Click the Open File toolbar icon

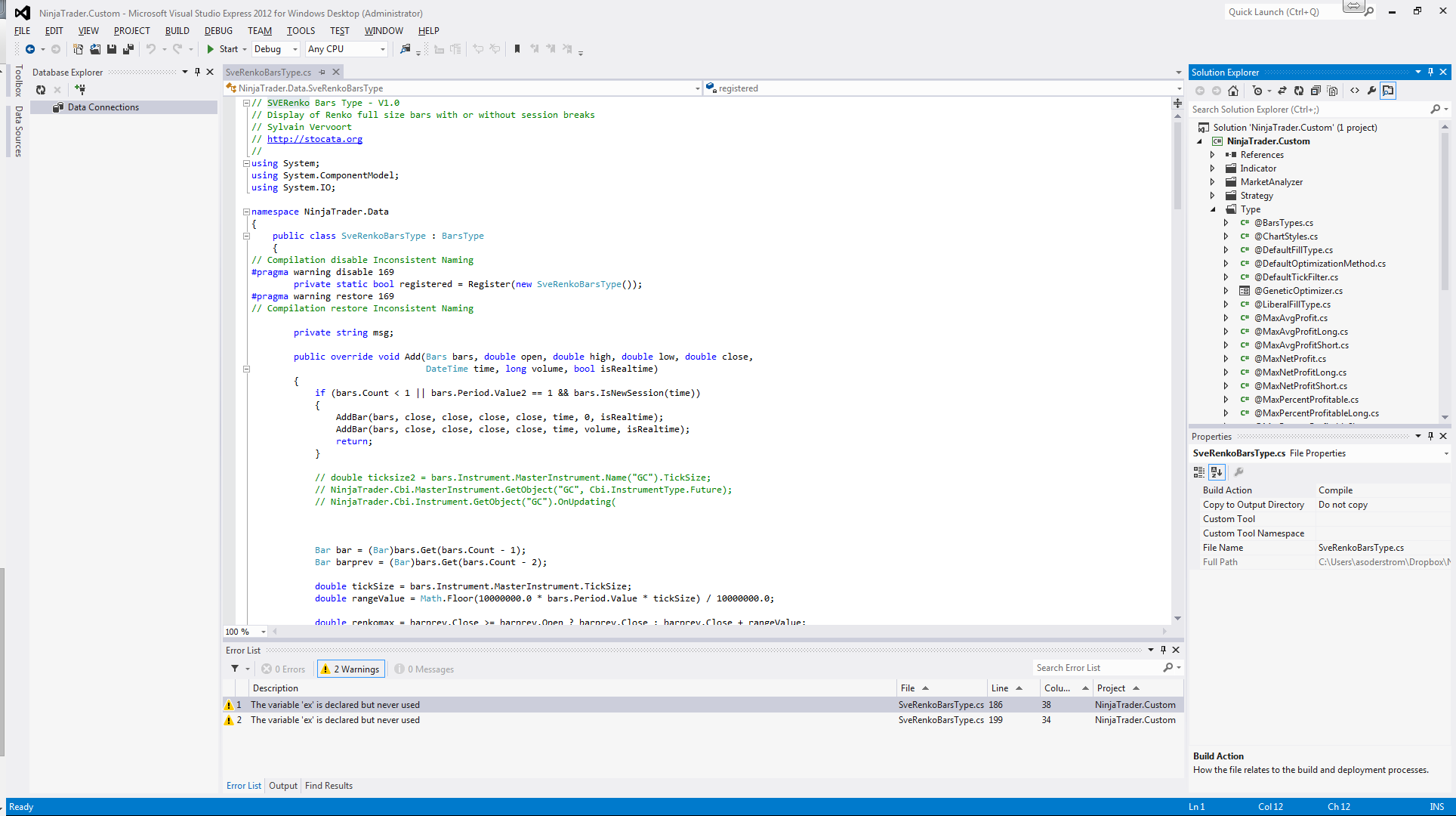(95, 49)
